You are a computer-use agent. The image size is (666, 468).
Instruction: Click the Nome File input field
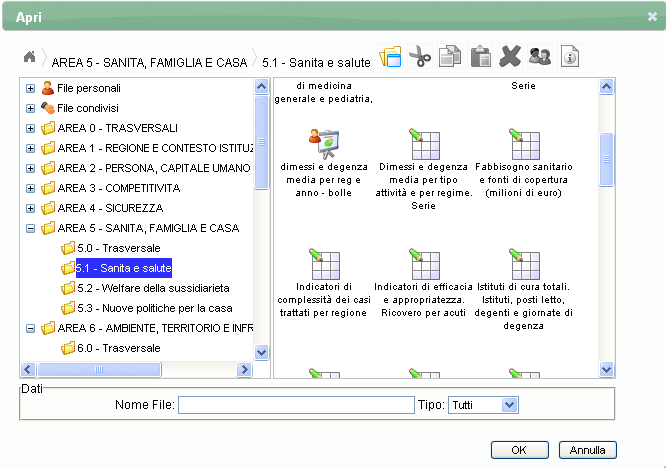pyautogui.click(x=296, y=405)
